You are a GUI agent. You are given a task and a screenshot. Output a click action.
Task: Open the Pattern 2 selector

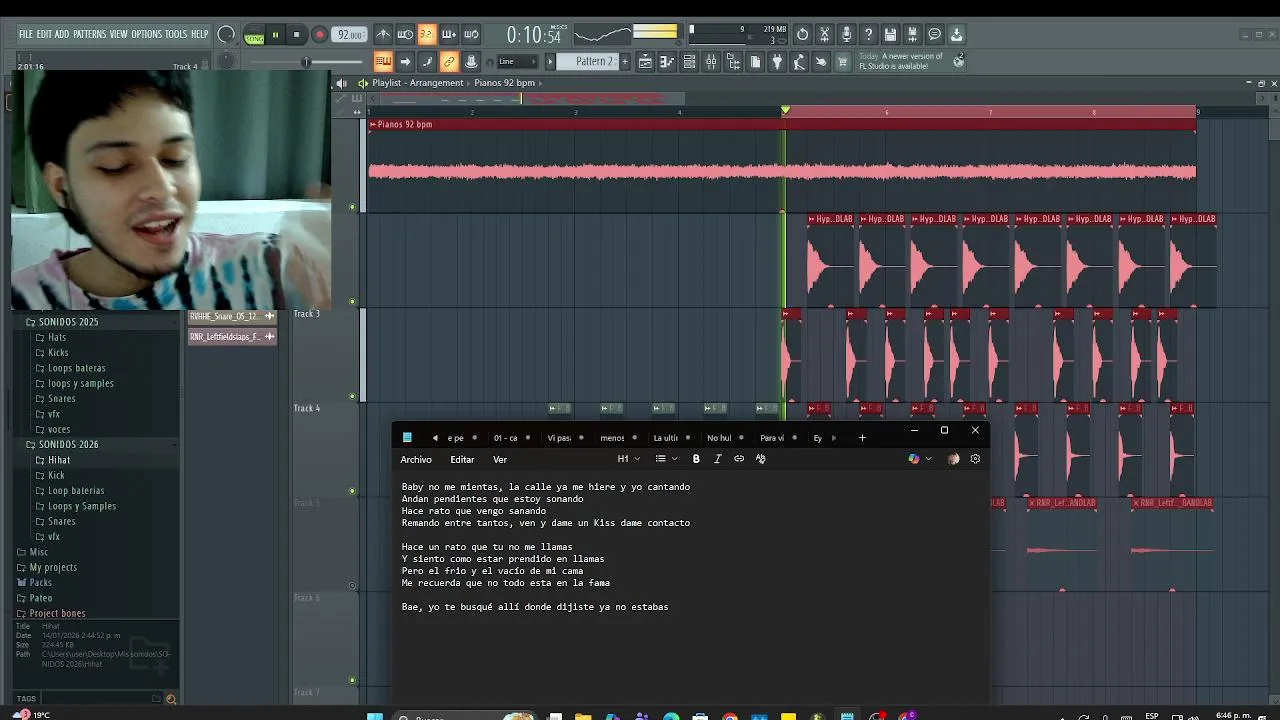[x=595, y=61]
